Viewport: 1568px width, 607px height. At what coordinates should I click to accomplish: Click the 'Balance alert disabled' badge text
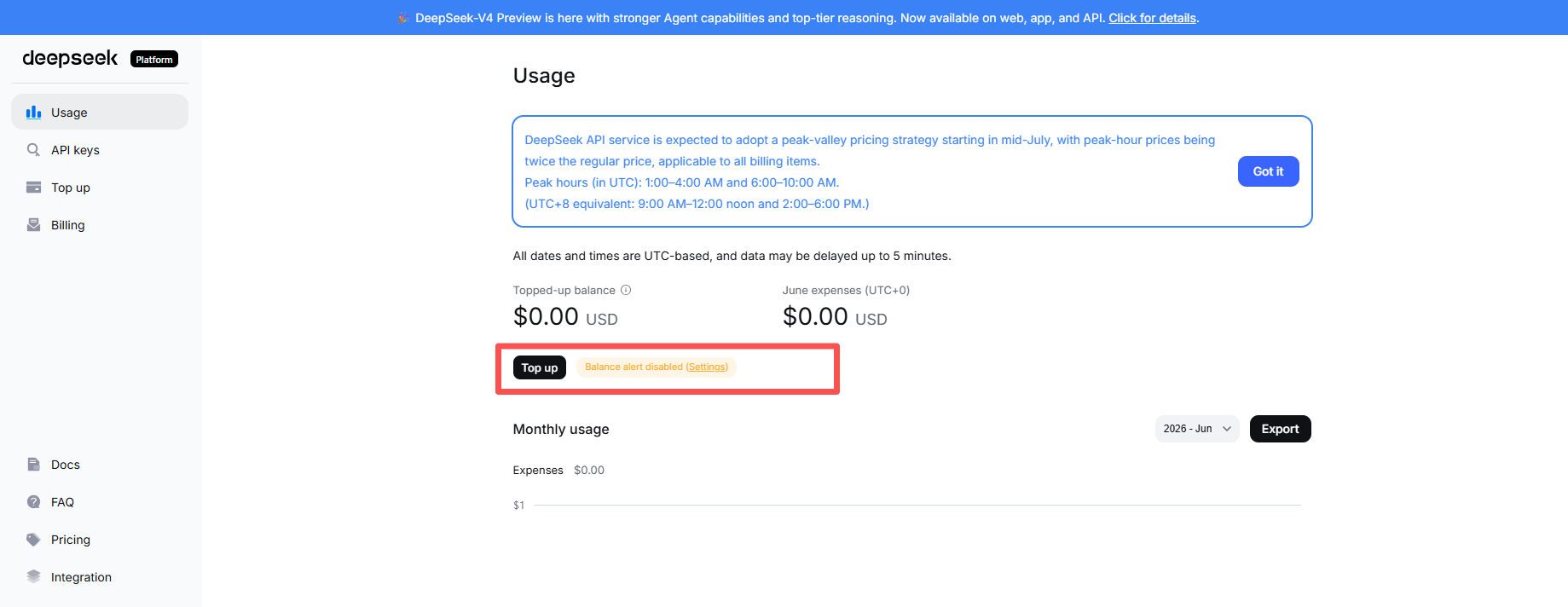tap(634, 367)
